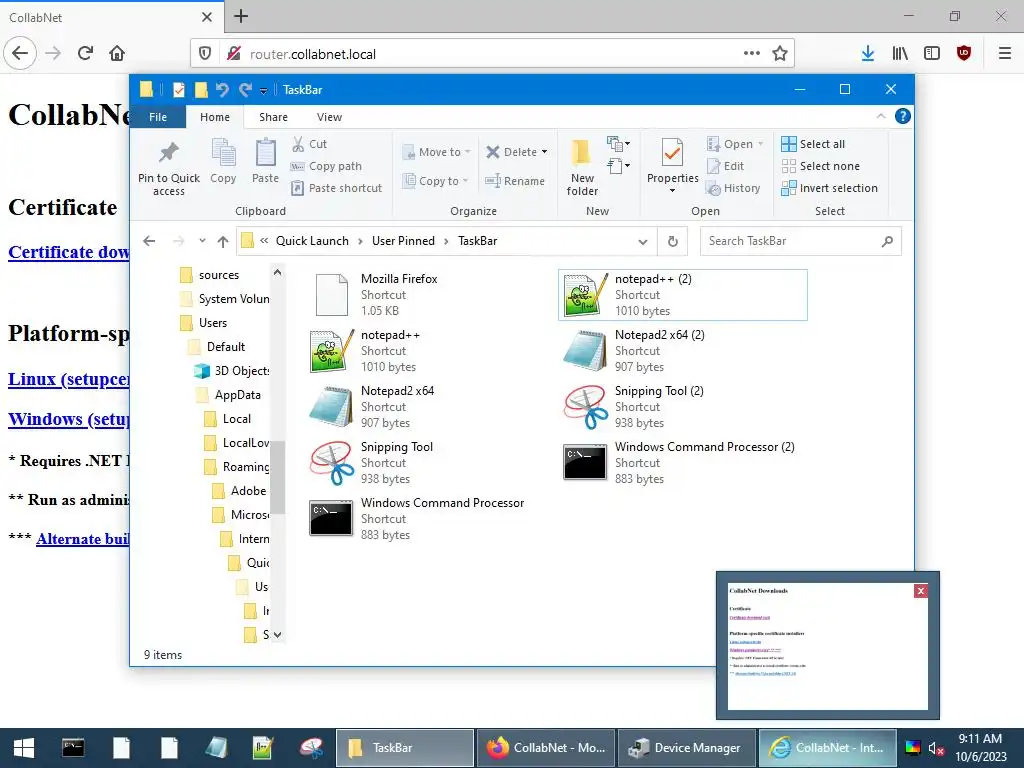This screenshot has width=1024, height=768.
Task: Click the Windows Start button
Action: tap(24, 748)
